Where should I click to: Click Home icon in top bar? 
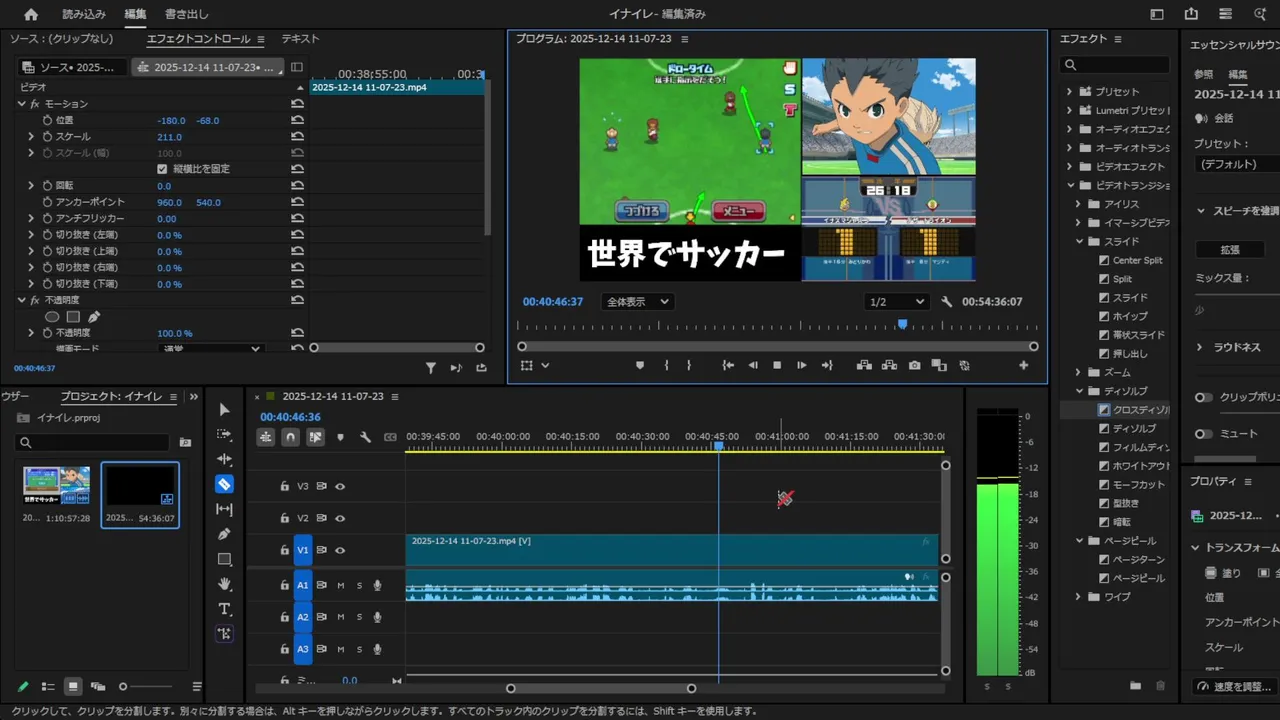tap(31, 14)
